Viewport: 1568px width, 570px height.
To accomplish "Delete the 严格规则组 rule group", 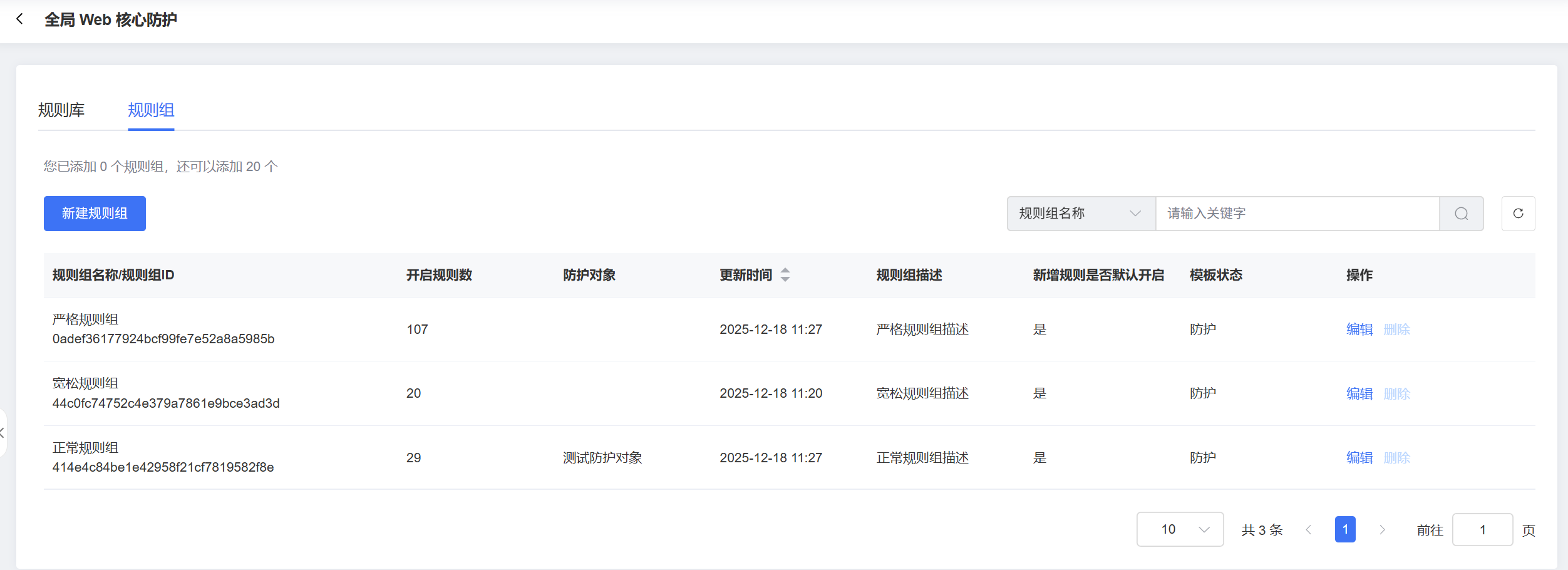I will tap(1396, 329).
